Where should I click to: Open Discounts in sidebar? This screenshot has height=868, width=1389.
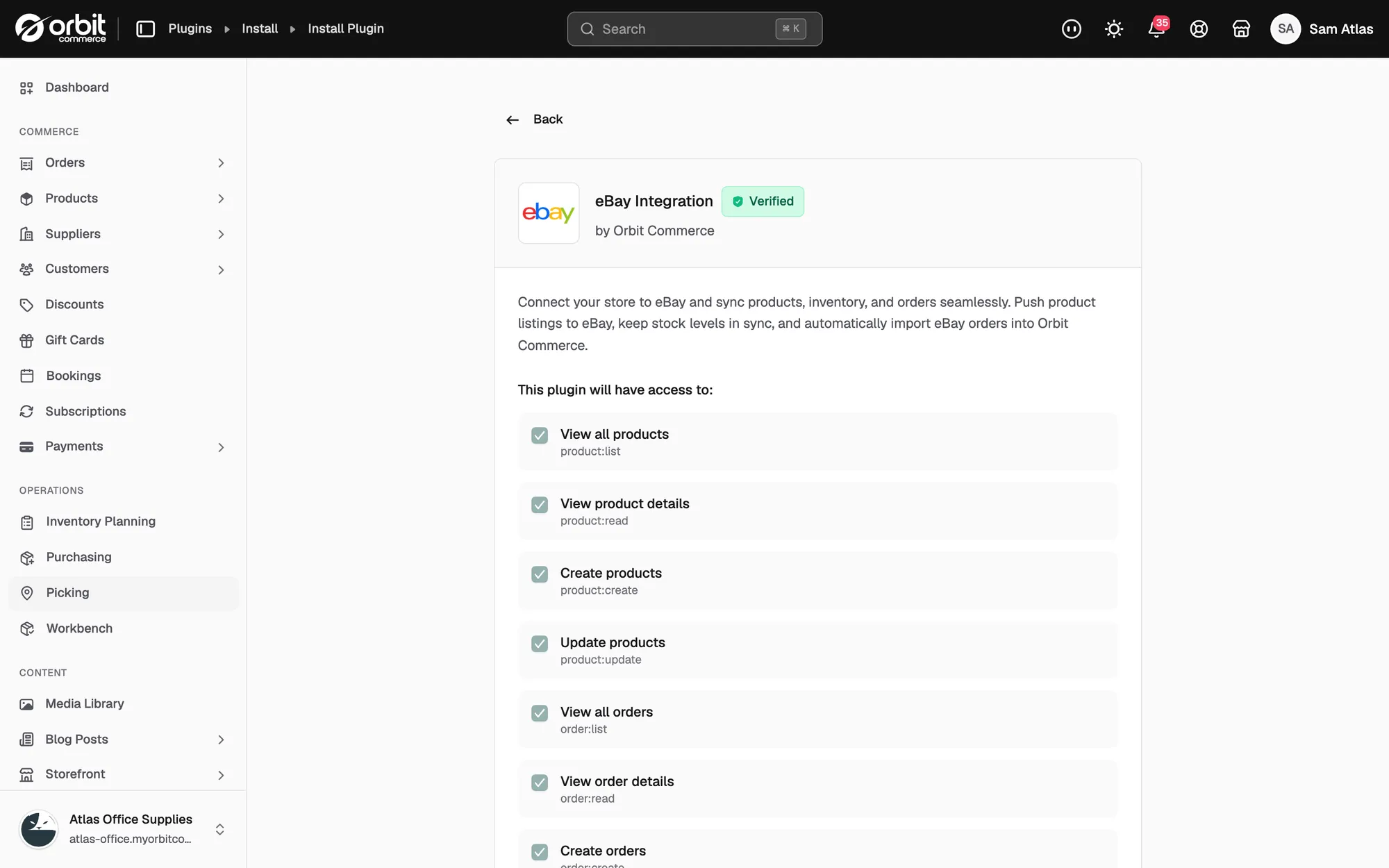click(124, 304)
